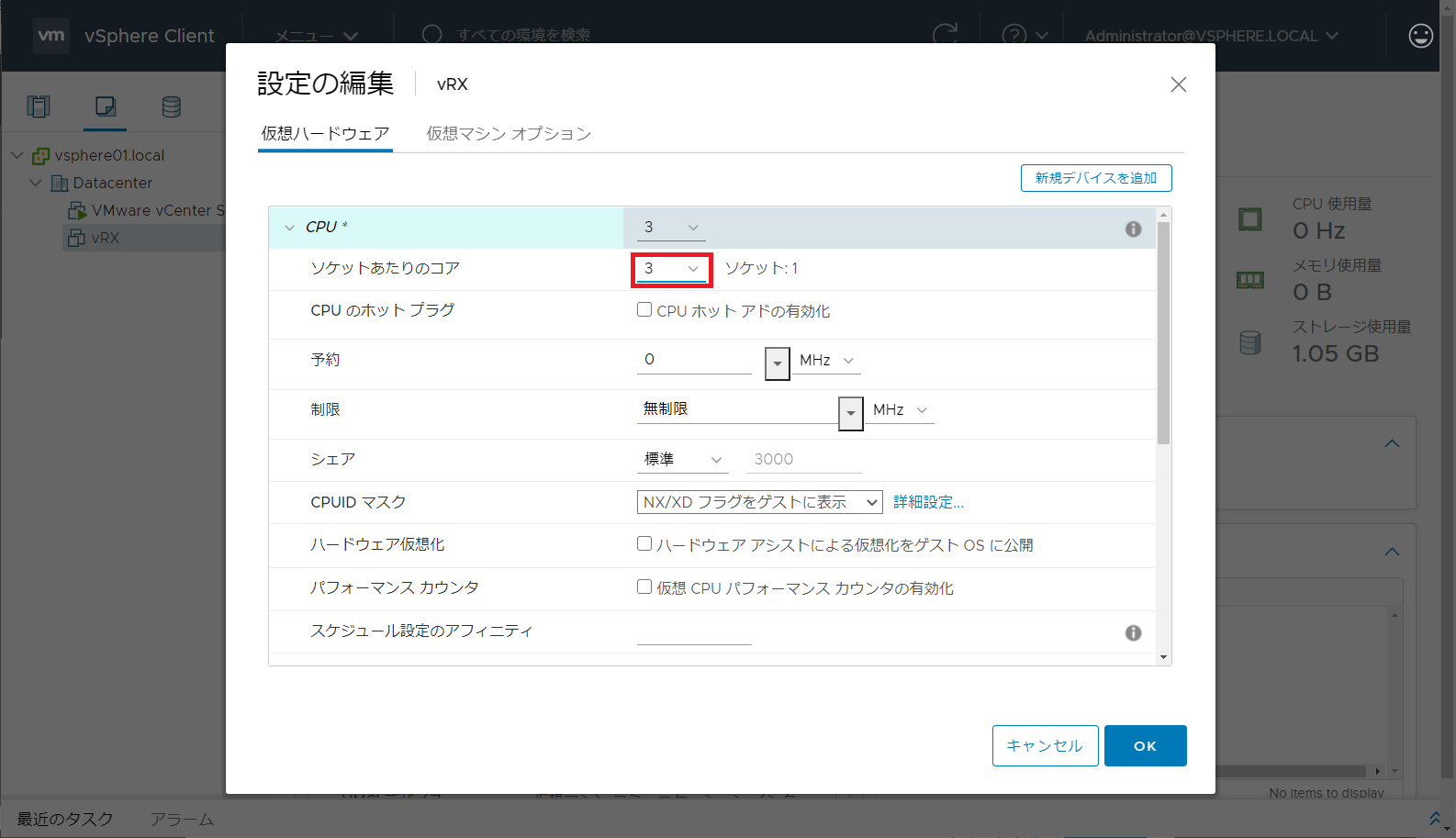Click the CPU info icon

(x=1134, y=229)
